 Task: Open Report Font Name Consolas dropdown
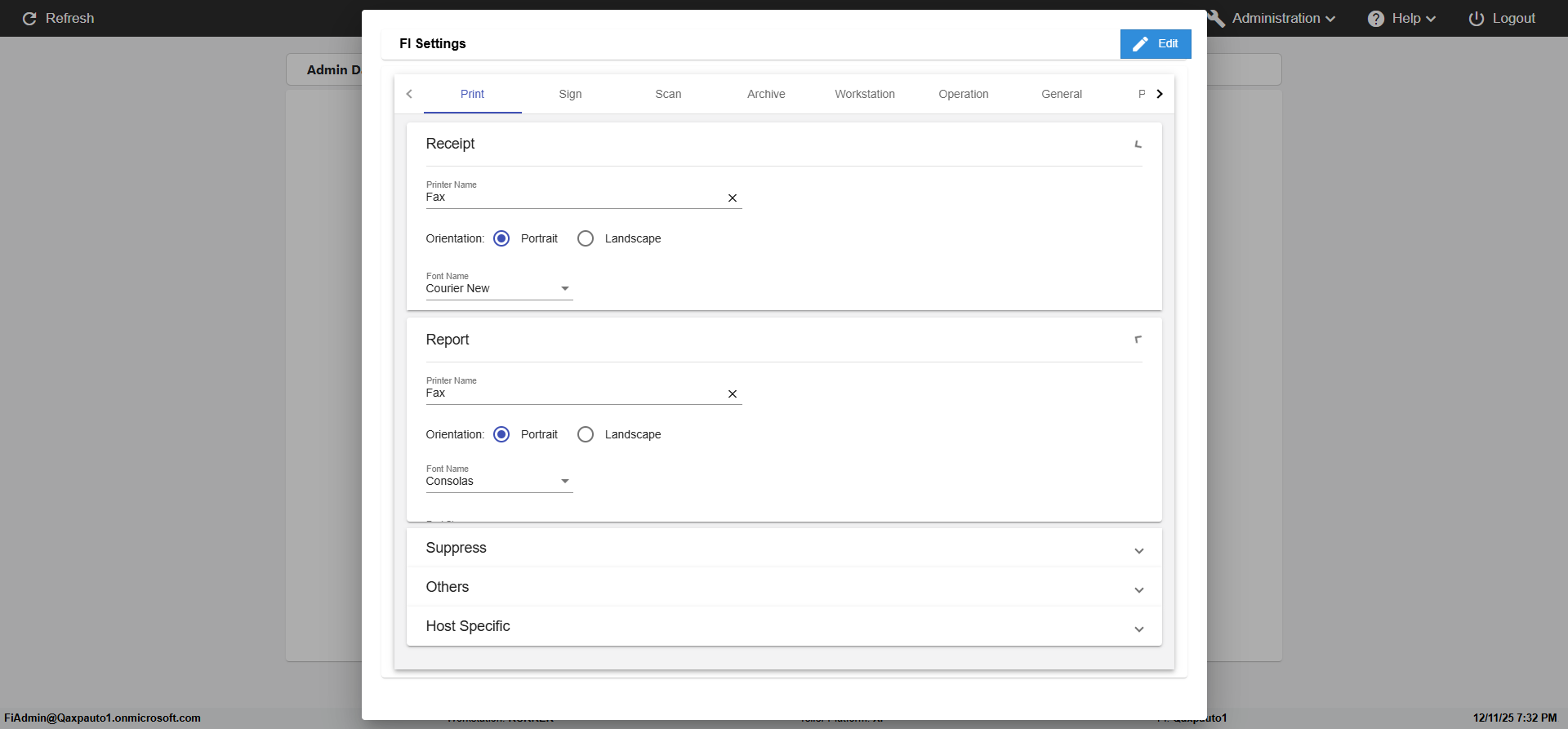click(564, 482)
